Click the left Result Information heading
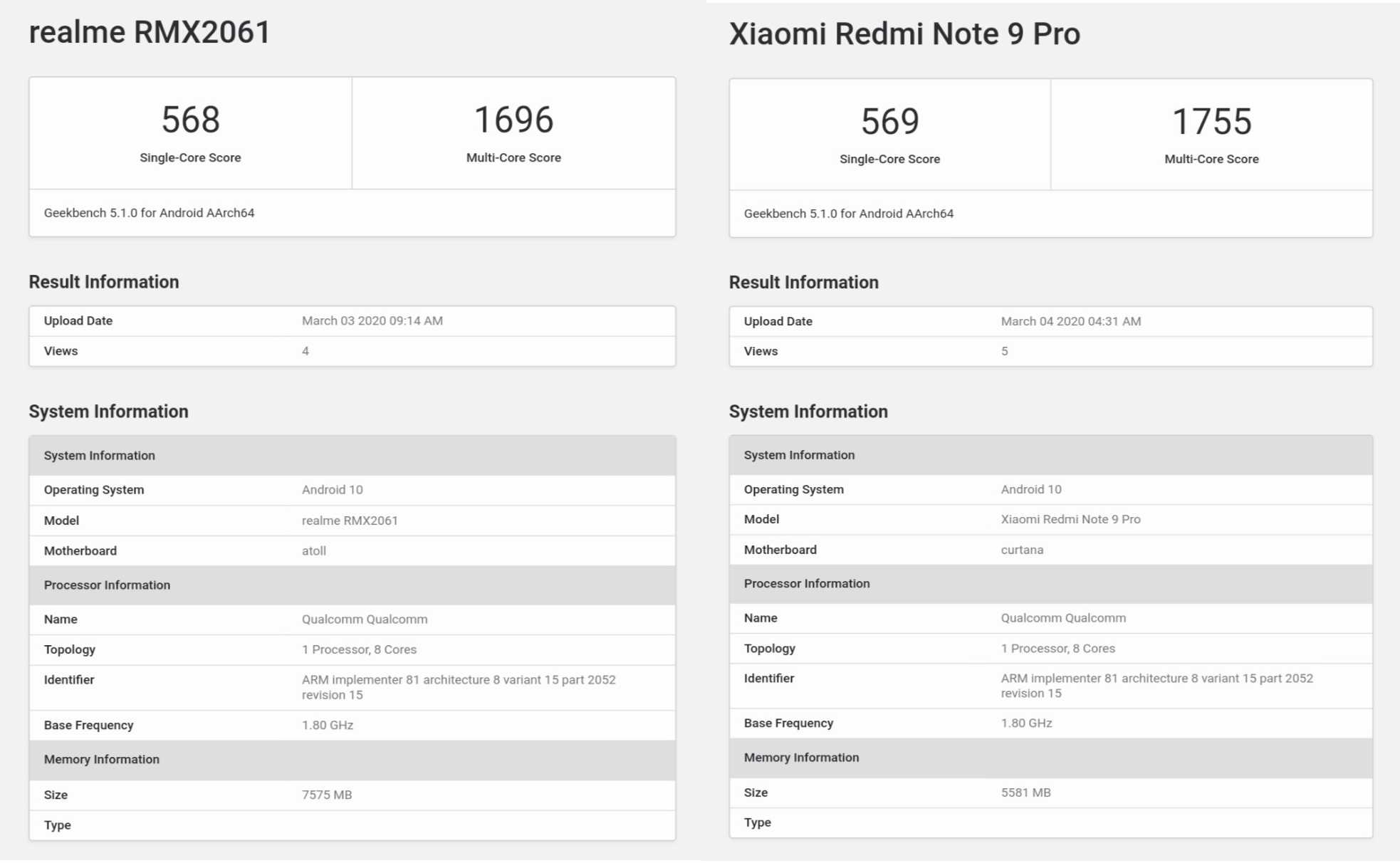Screen dimensions: 1400x863 [104, 282]
